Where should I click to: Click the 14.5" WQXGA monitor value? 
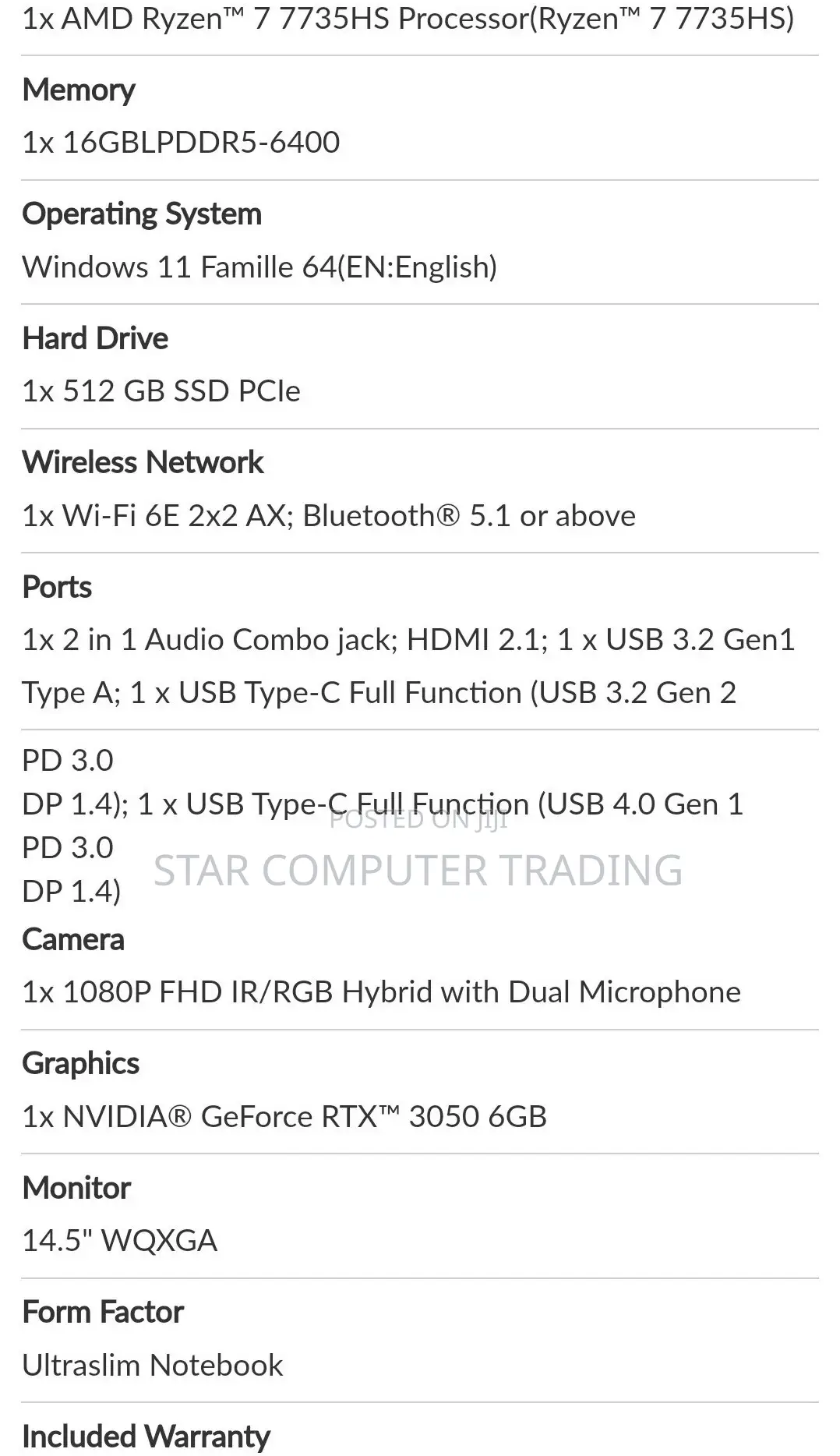tap(119, 1240)
